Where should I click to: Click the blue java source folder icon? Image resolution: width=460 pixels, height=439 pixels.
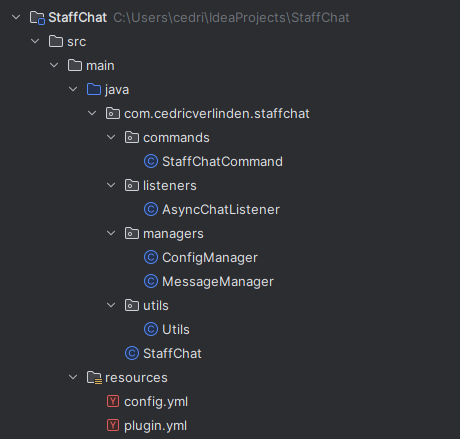tap(94, 89)
